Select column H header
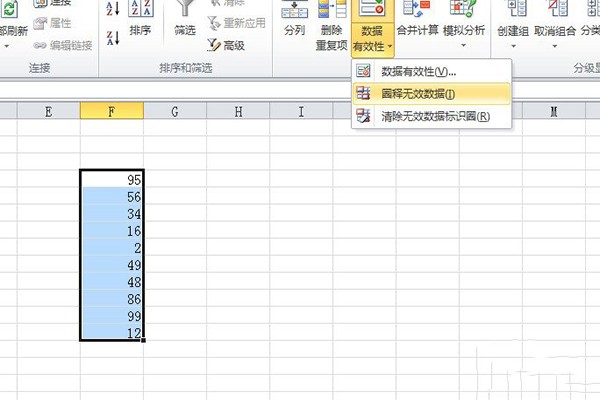This screenshot has height=400, width=600. (238, 111)
